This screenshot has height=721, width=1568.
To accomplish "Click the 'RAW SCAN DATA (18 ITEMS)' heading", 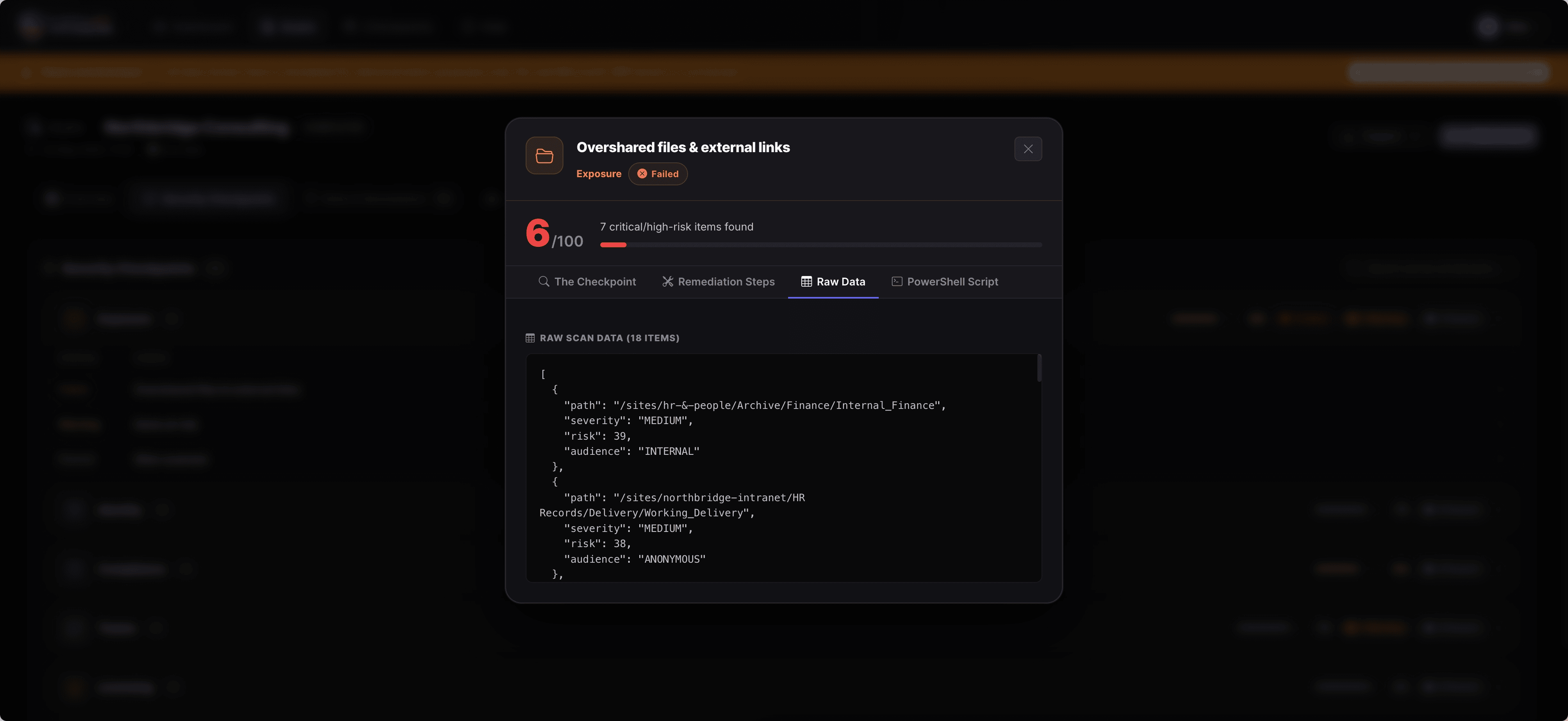I will (609, 338).
